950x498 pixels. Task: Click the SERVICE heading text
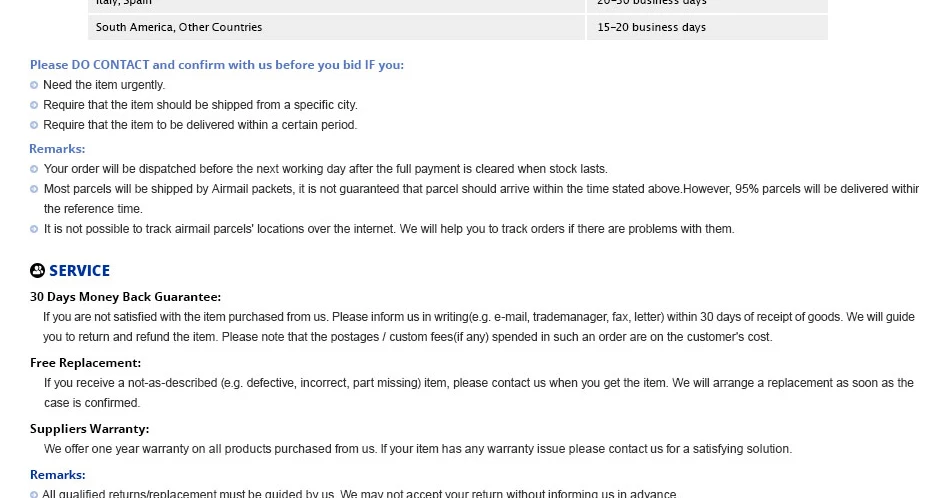point(79,271)
